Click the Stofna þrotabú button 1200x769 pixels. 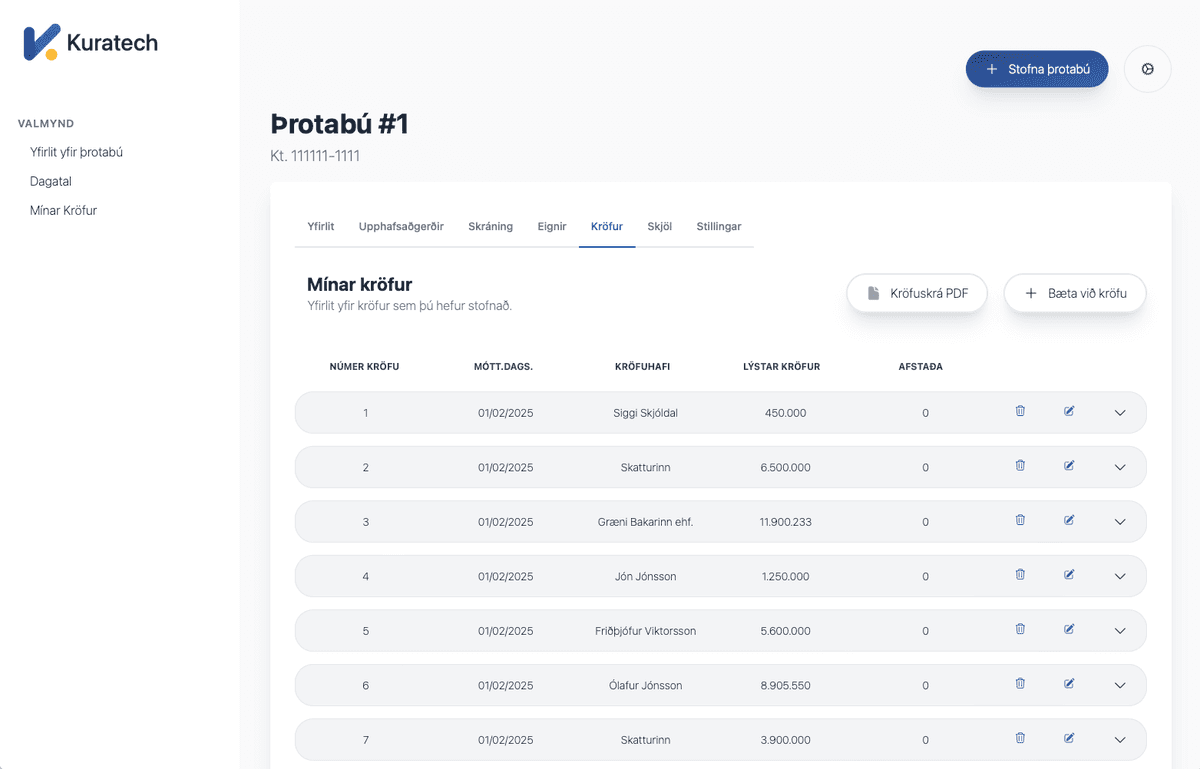[x=1037, y=69]
